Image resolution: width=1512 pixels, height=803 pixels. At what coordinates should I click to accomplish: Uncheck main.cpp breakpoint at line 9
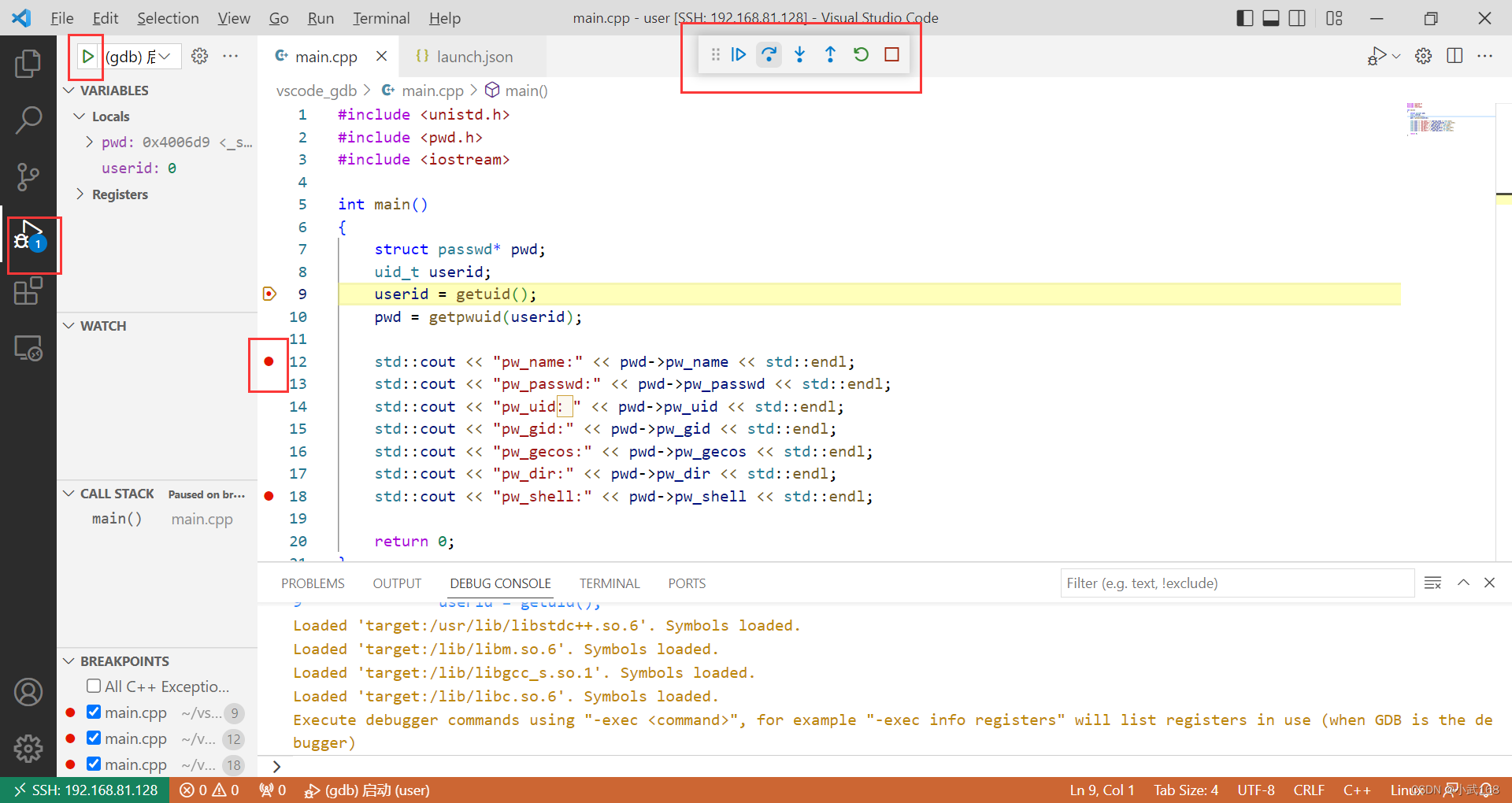click(x=94, y=712)
